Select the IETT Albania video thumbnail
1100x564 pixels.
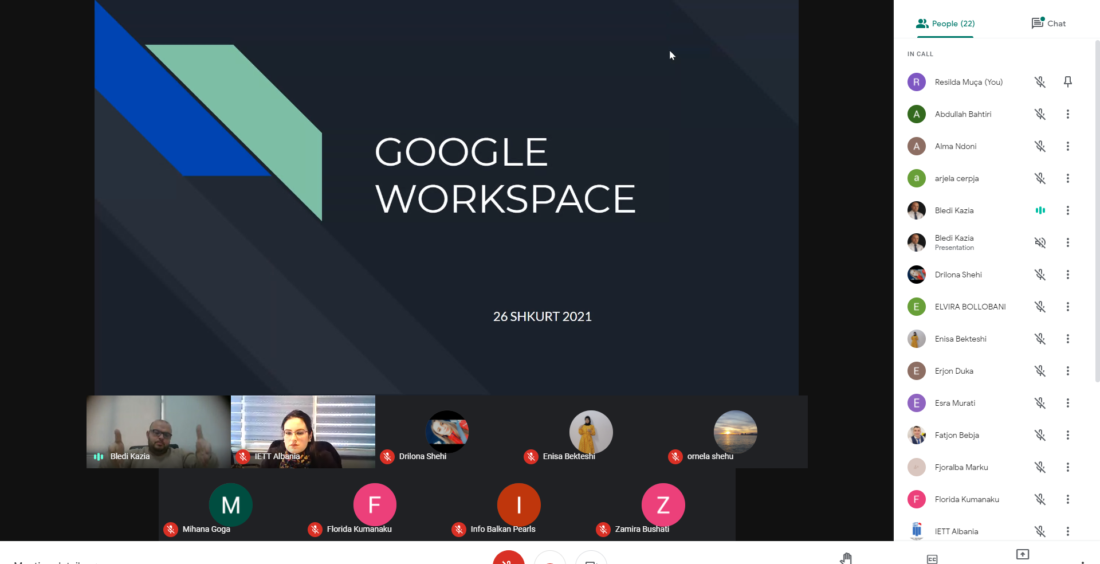[303, 430]
